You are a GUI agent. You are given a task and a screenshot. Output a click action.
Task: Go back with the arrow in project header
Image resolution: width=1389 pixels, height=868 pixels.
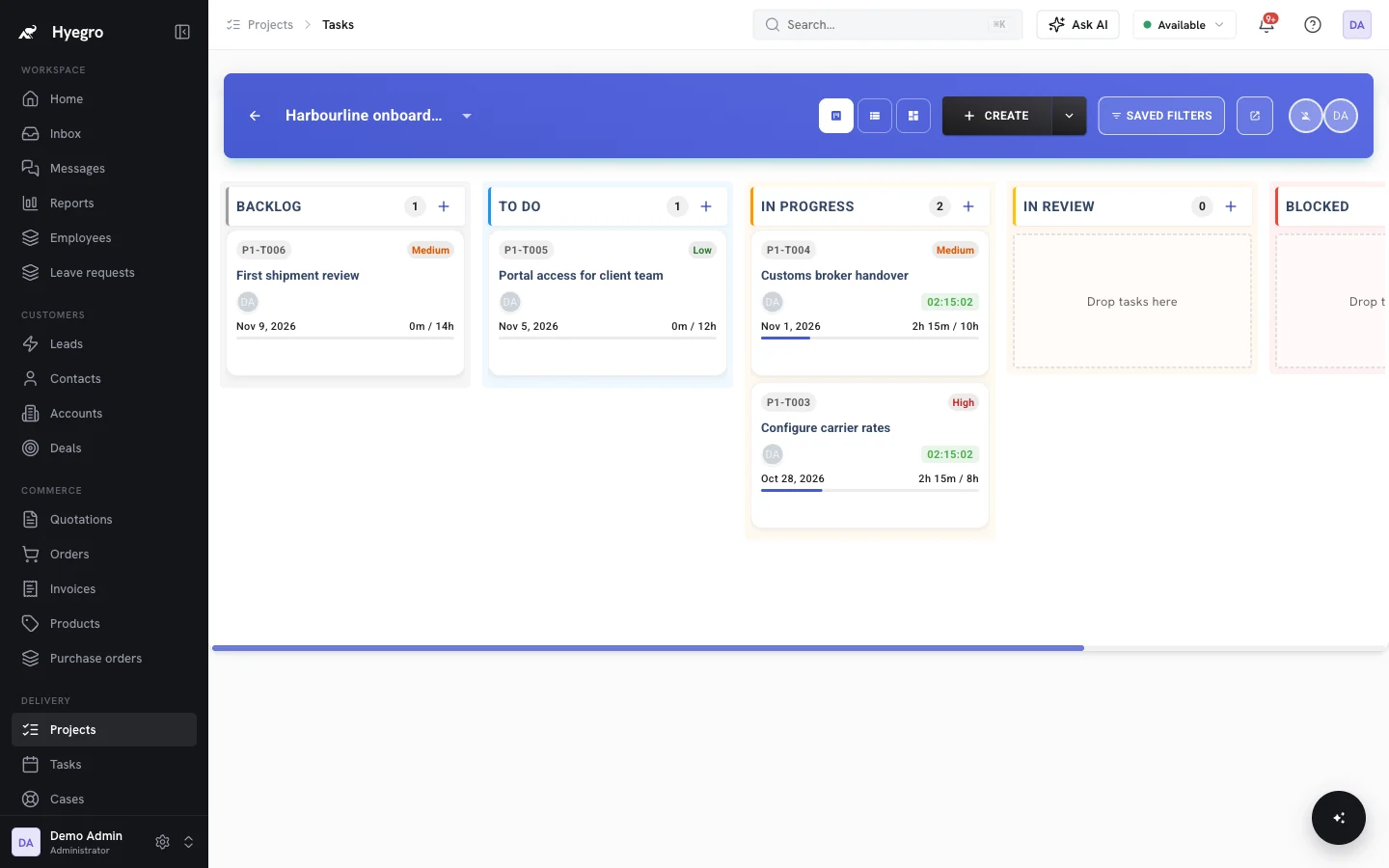pyautogui.click(x=255, y=116)
